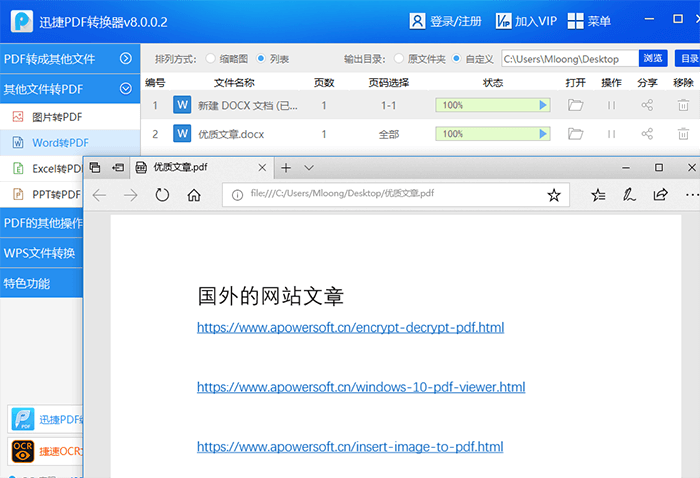Image resolution: width=700 pixels, height=478 pixels.
Task: Click the 目录 button
Action: (x=688, y=58)
